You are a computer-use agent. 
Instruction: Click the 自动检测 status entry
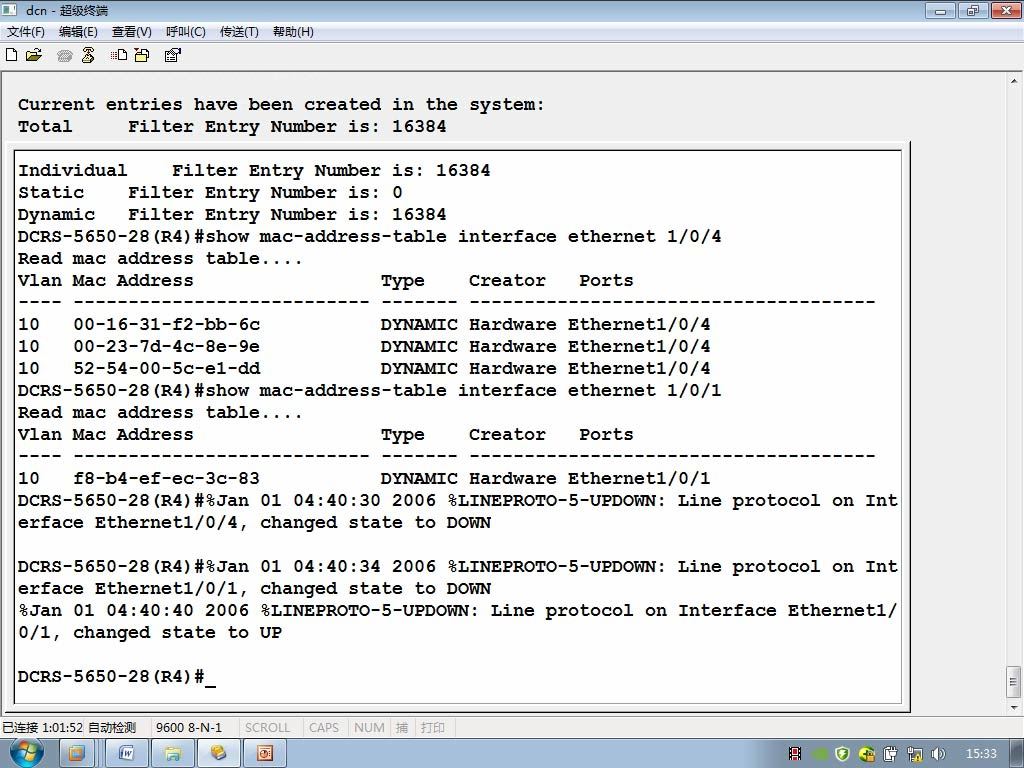click(x=112, y=728)
